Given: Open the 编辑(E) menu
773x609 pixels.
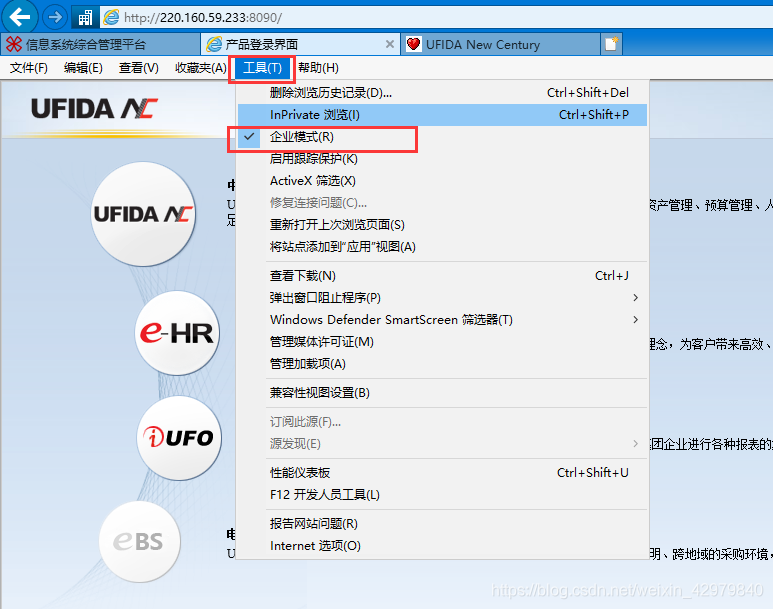Looking at the screenshot, I should (83, 68).
